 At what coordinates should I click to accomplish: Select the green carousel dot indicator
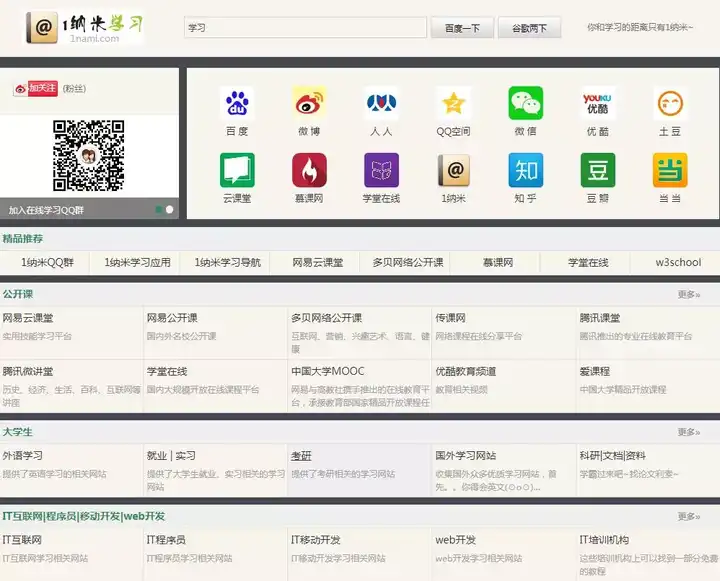[x=159, y=209]
